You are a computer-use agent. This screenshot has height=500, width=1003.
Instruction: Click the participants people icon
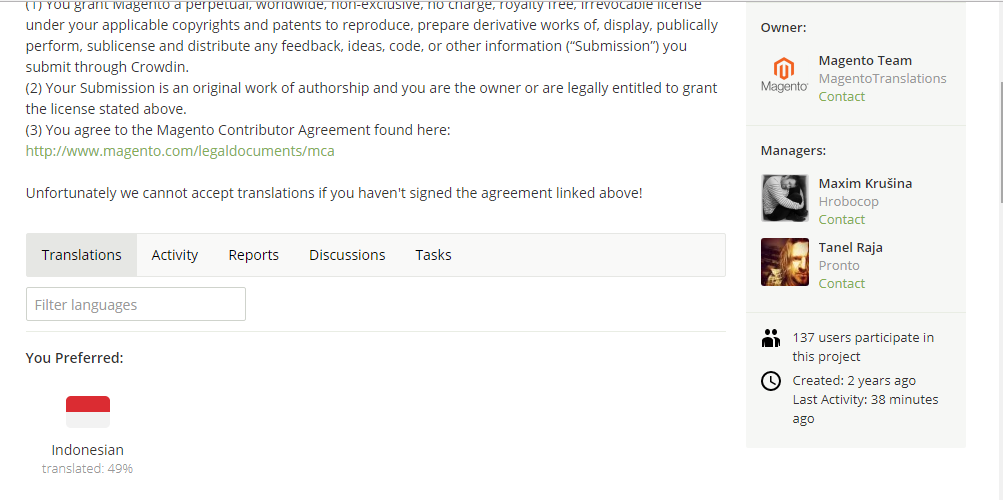(771, 338)
